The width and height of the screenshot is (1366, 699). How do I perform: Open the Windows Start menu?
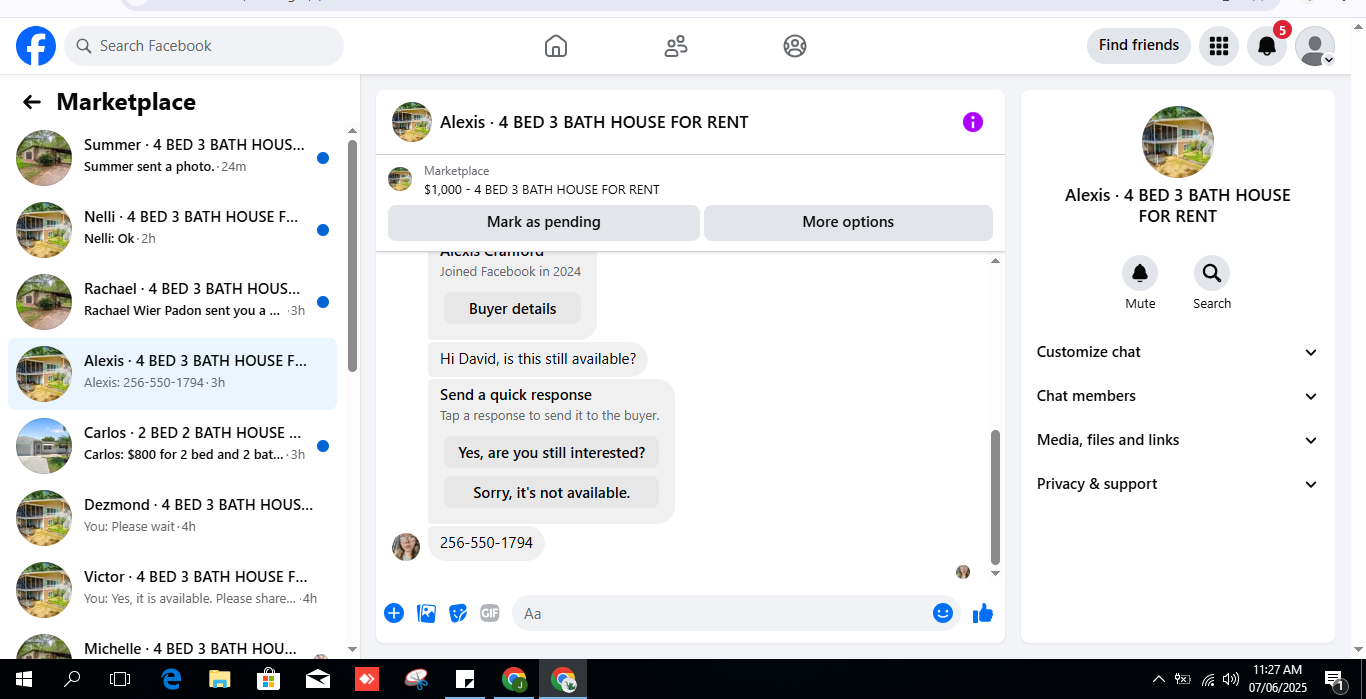point(24,679)
